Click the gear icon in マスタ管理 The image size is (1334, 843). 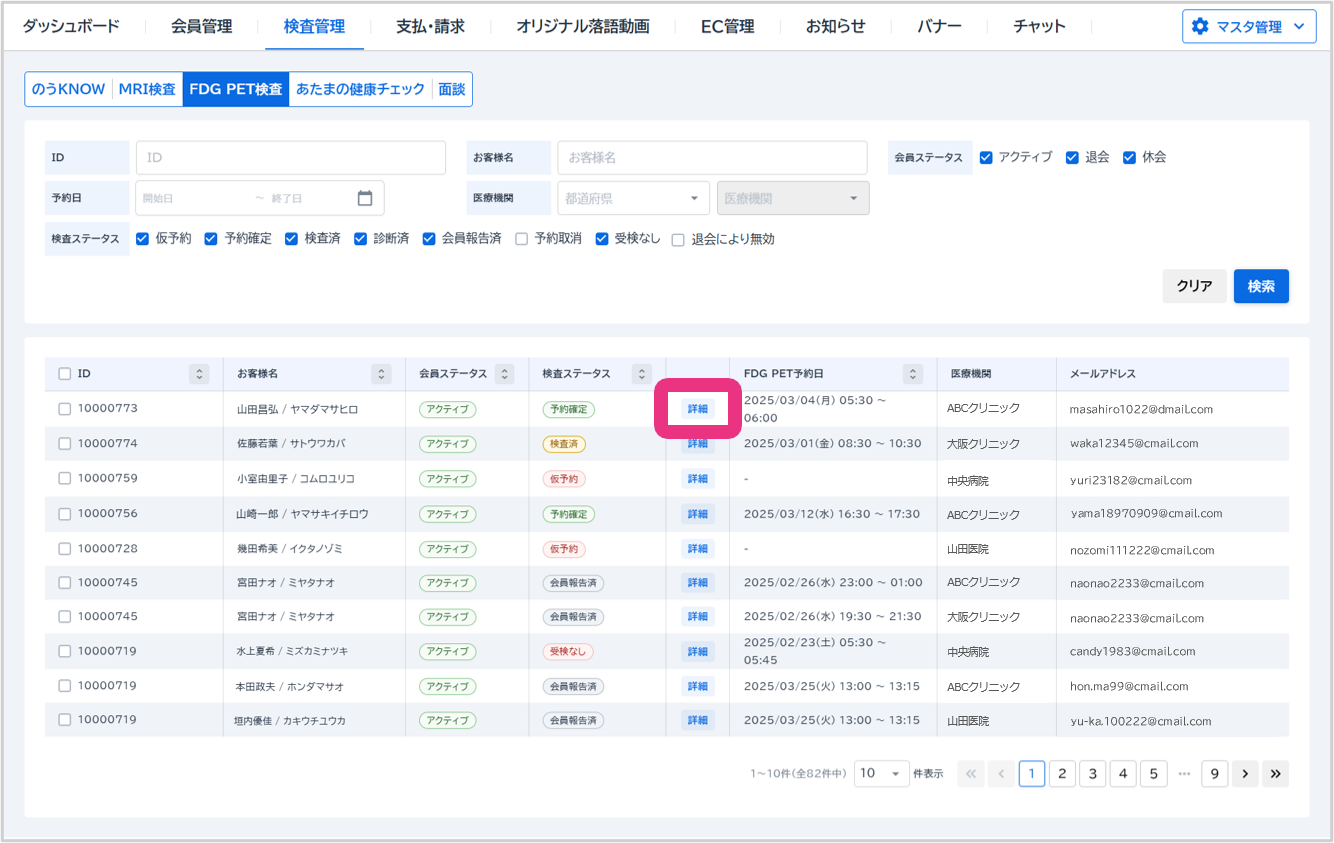pos(1200,27)
